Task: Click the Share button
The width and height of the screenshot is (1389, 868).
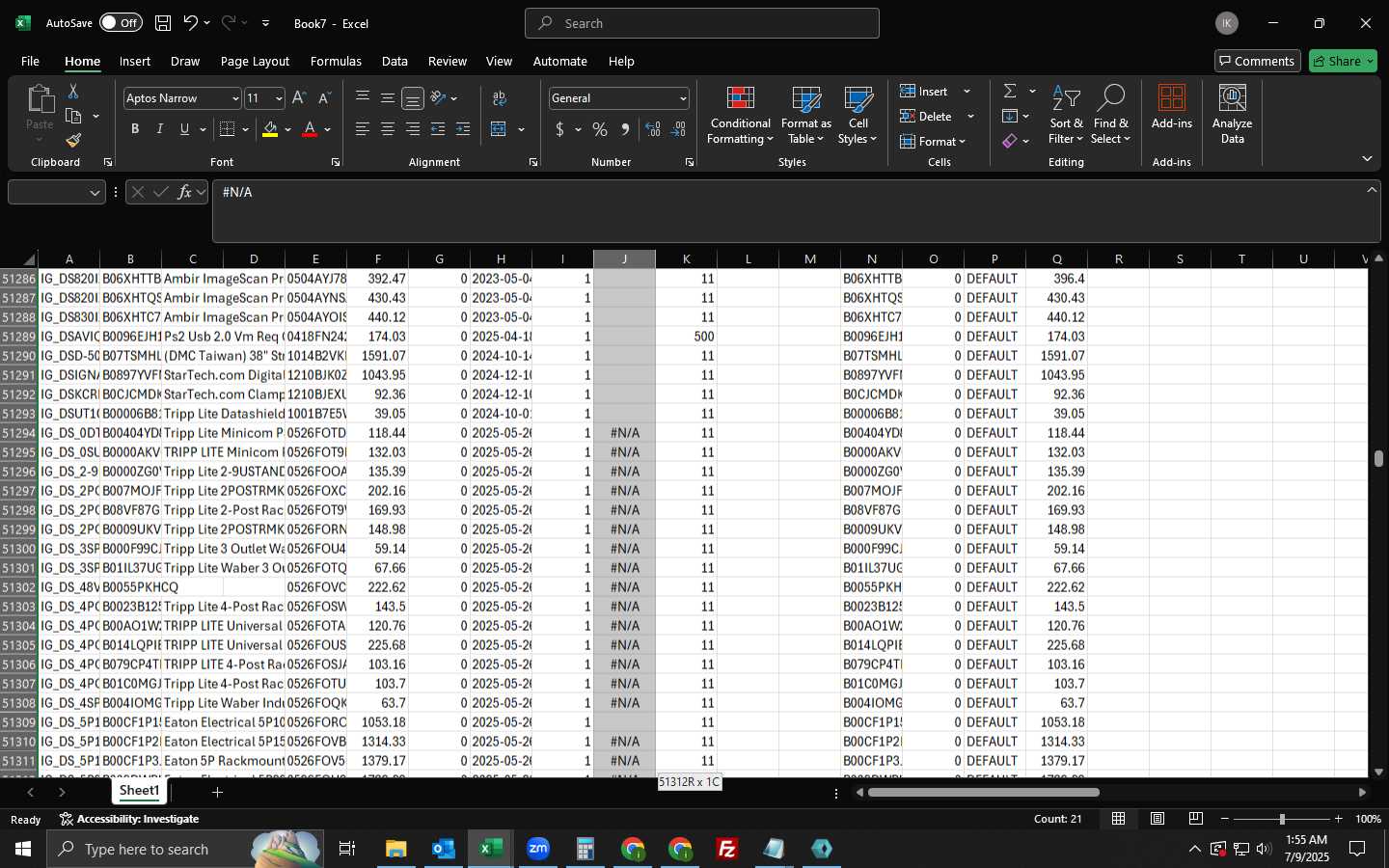Action: coord(1343,61)
